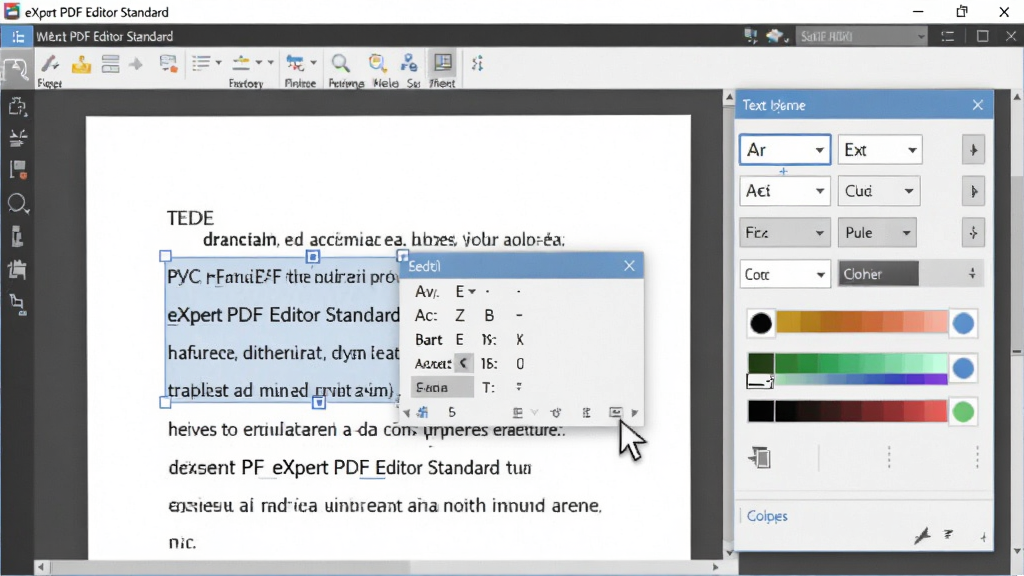Click the app menu button left of title
Image resolution: width=1024 pixels, height=576 pixels.
18,37
